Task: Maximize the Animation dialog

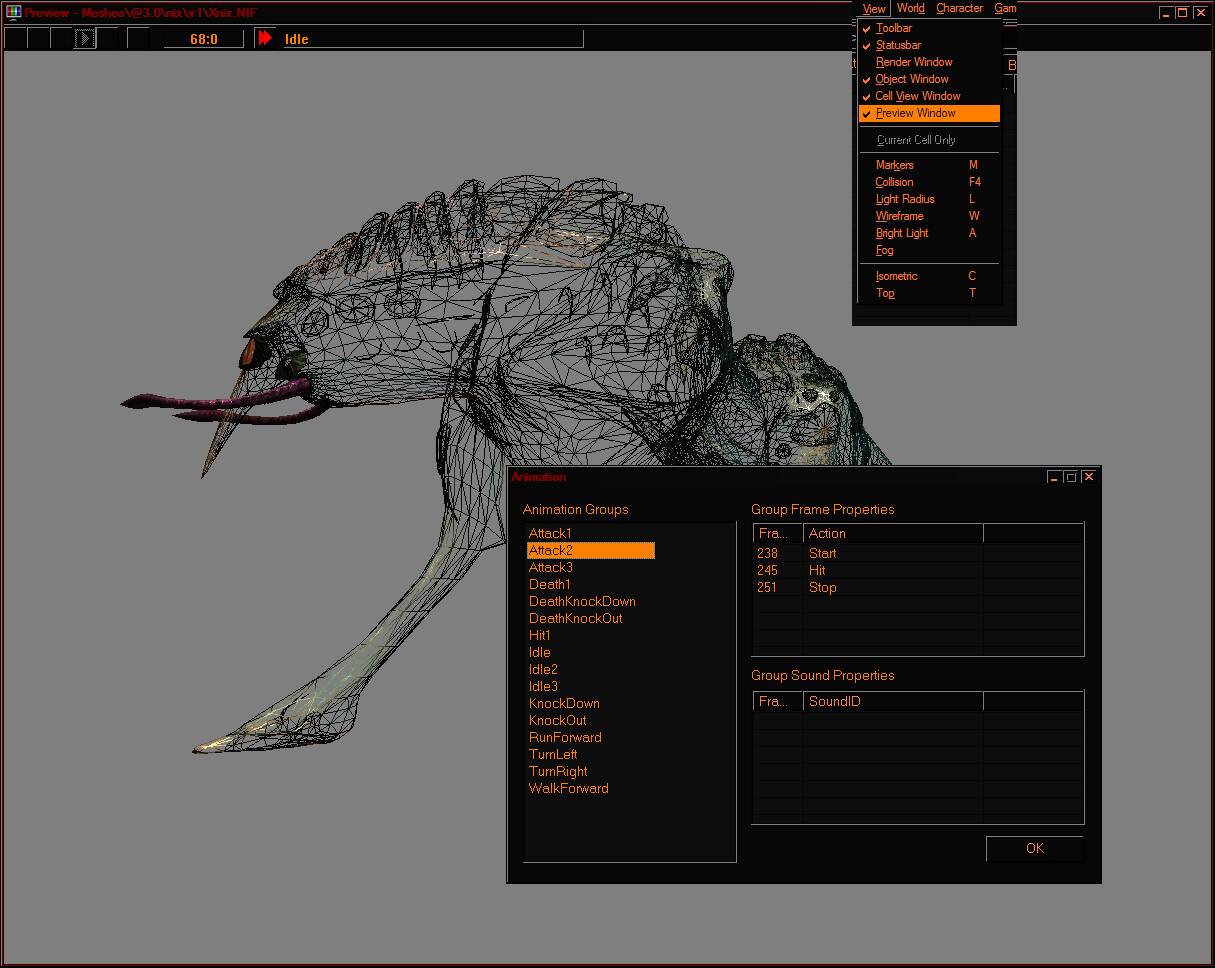Action: pyautogui.click(x=1071, y=477)
